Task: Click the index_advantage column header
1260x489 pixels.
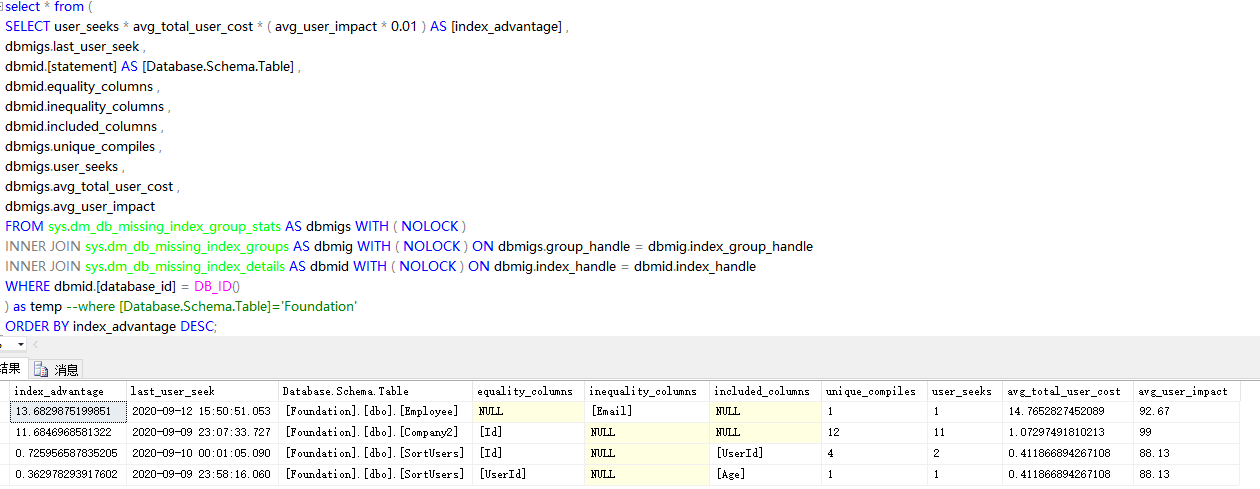Action: (x=68, y=391)
